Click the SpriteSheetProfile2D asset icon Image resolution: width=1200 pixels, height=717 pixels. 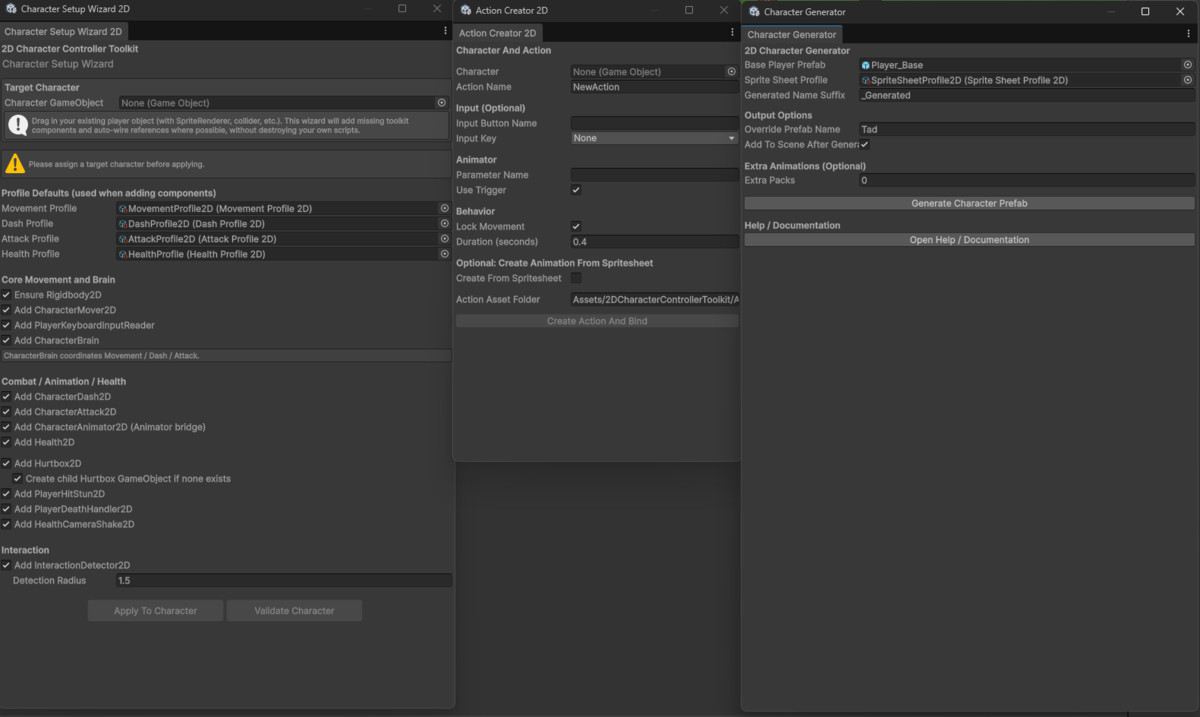[x=866, y=80]
